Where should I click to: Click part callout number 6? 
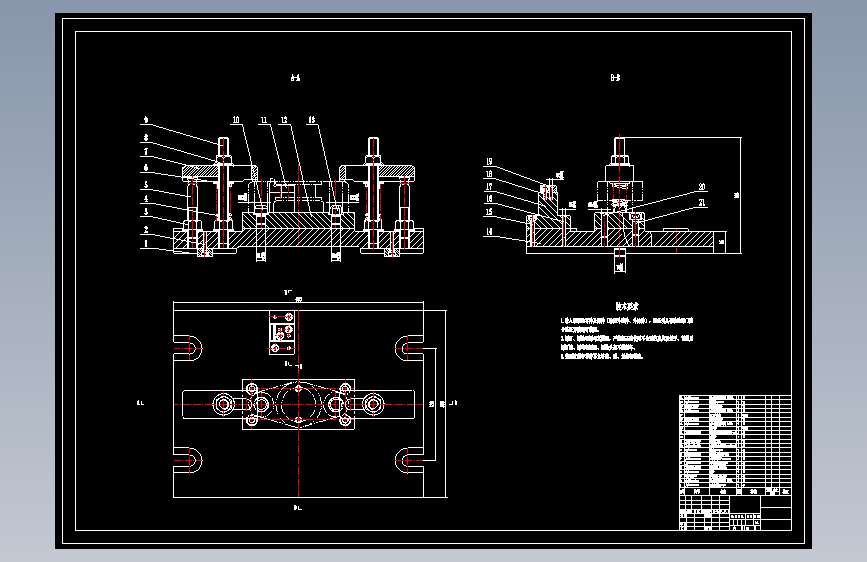(146, 168)
